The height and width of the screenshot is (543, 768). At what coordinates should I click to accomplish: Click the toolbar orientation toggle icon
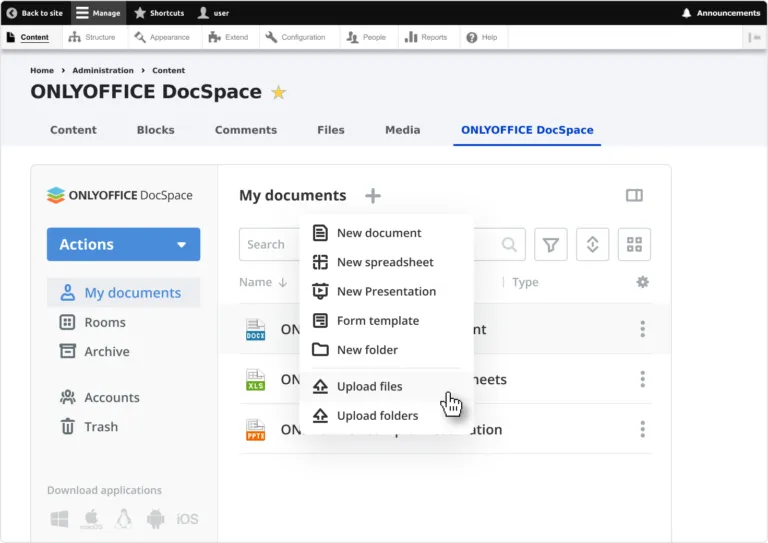(x=754, y=37)
